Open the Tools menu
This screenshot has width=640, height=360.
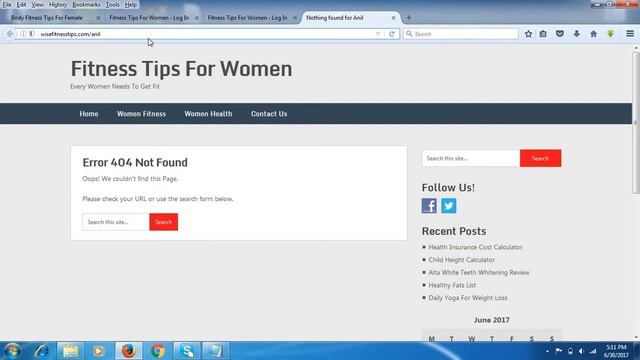pos(113,5)
